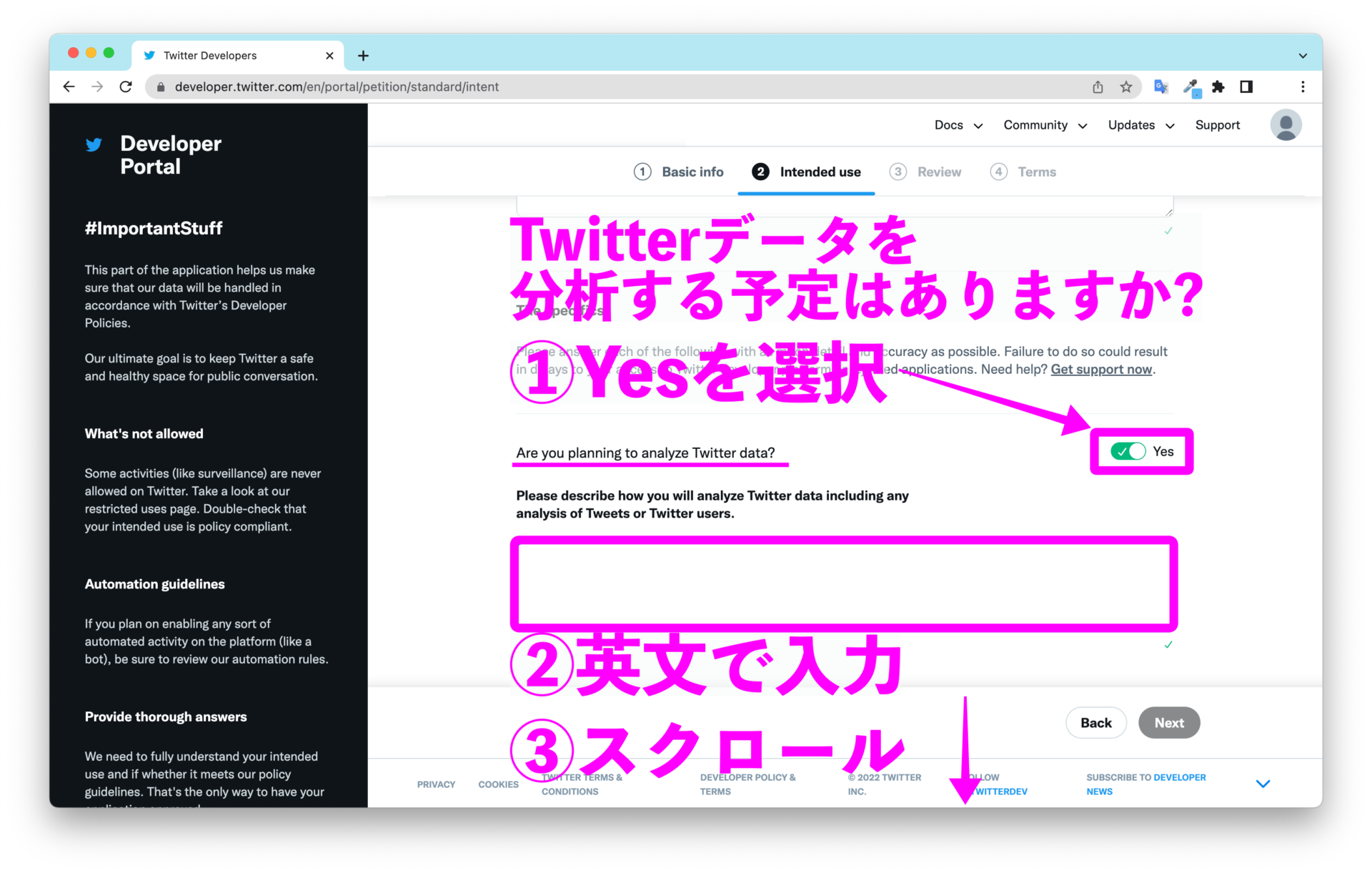The image size is (1372, 873).
Task: Expand the footer chevron at bottom right
Action: [x=1263, y=783]
